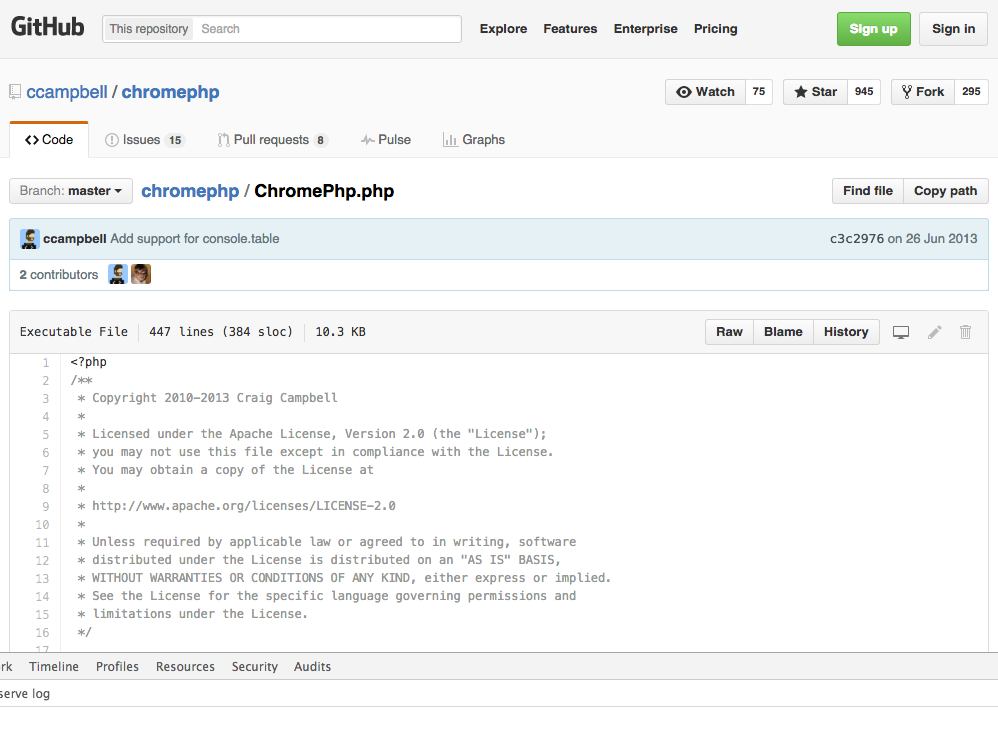View the Raw version of the file
This screenshot has height=748, width=998.
[x=728, y=331]
